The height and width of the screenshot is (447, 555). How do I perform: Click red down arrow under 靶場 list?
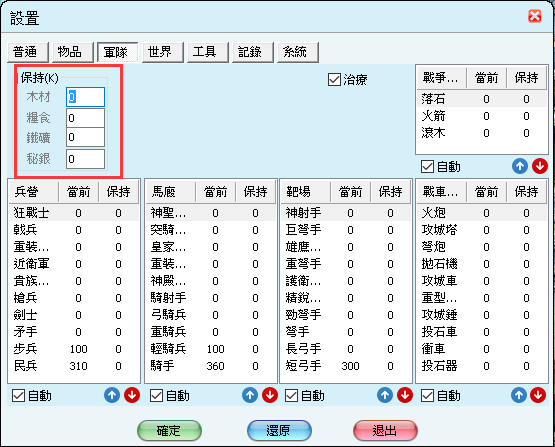point(405,395)
